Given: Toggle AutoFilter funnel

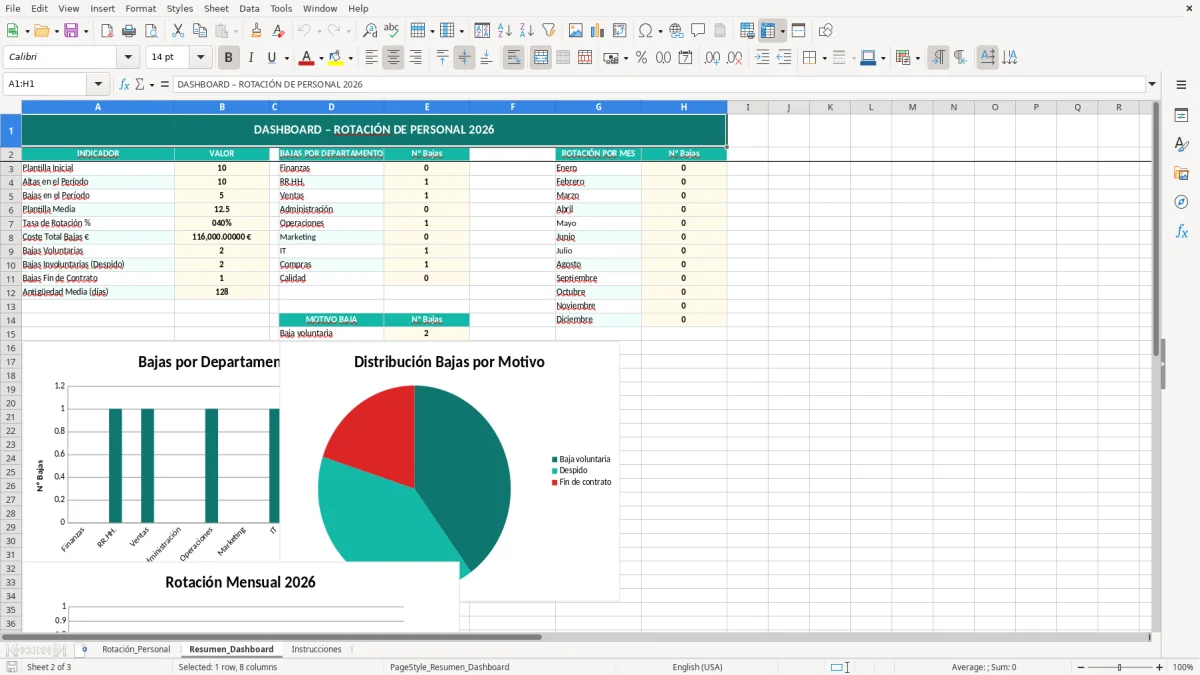Looking at the screenshot, I should [x=549, y=31].
